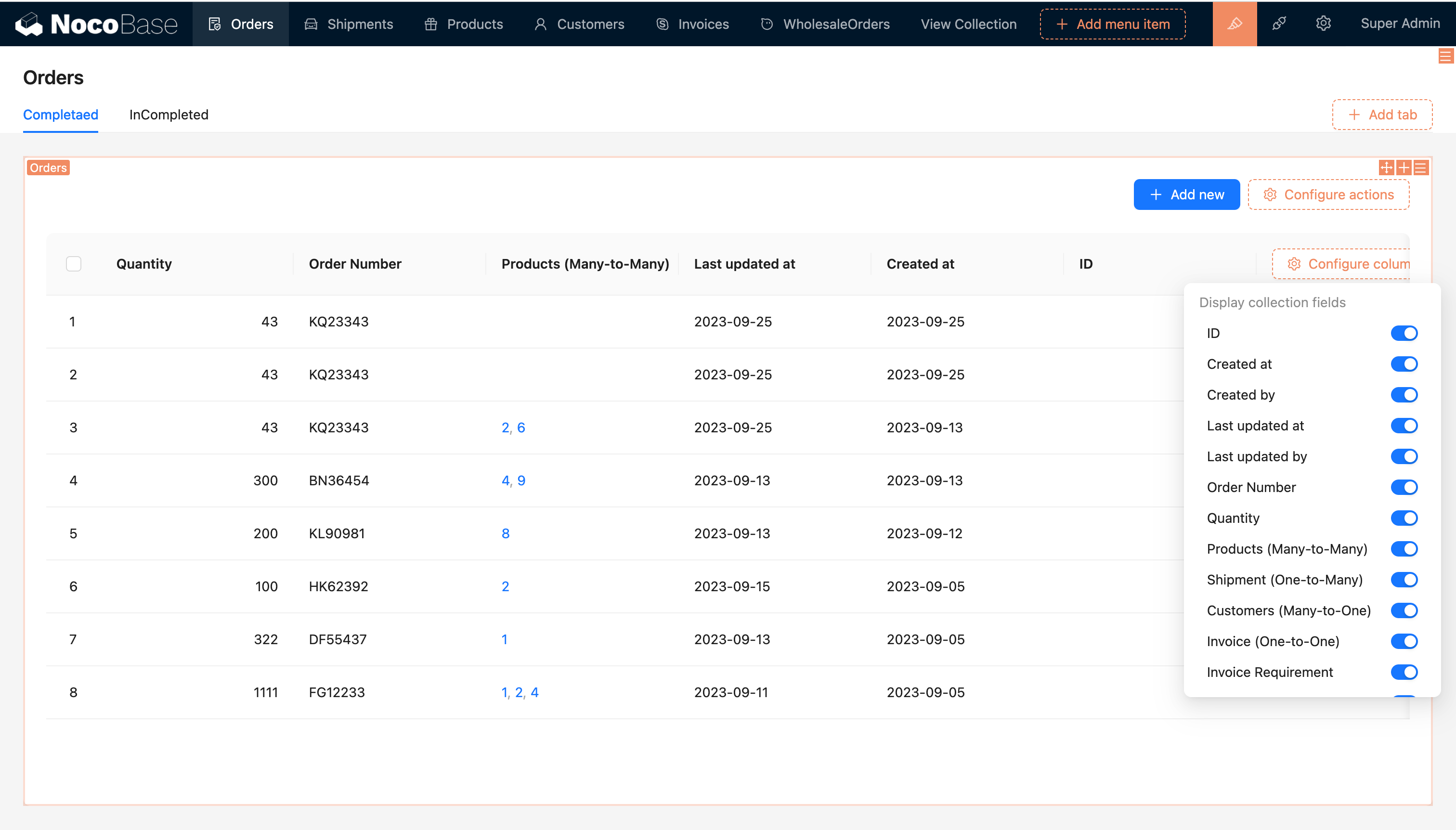The width and height of the screenshot is (1456, 830).
Task: Open the plugin manager icon
Action: tap(1279, 24)
